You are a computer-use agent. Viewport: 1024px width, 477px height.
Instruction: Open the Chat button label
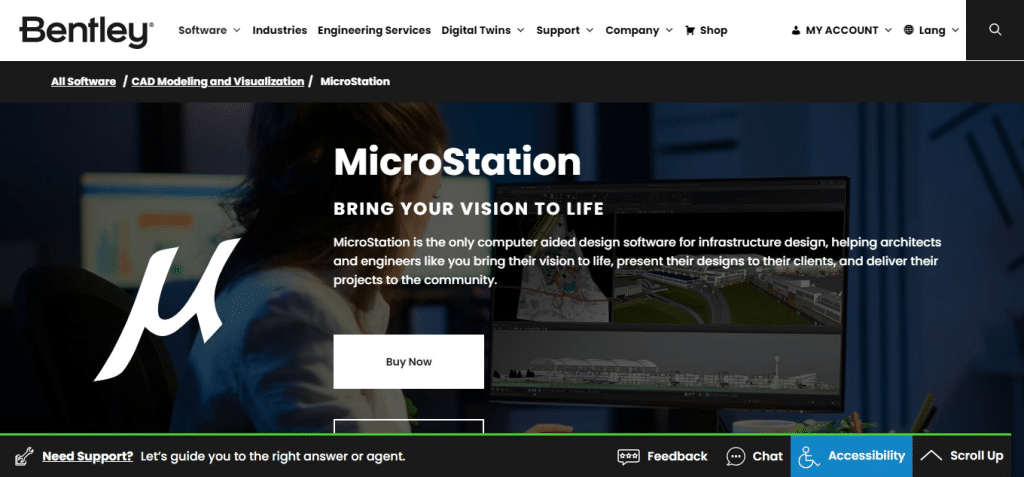coord(767,456)
